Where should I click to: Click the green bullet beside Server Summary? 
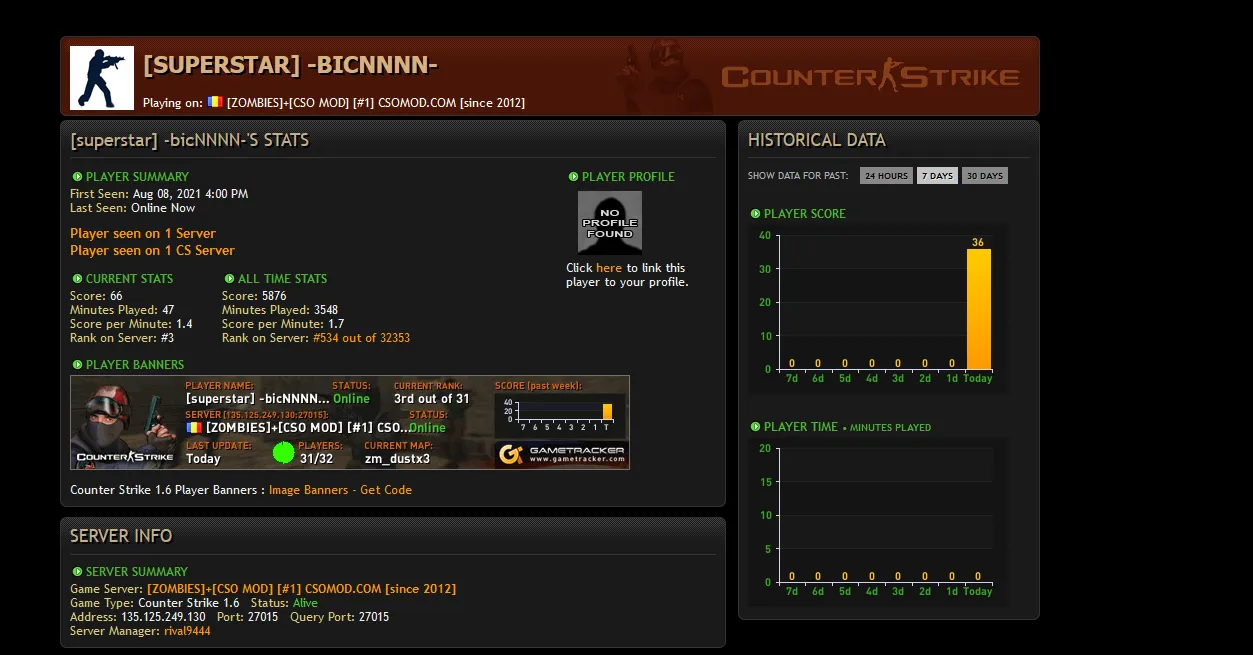click(77, 572)
